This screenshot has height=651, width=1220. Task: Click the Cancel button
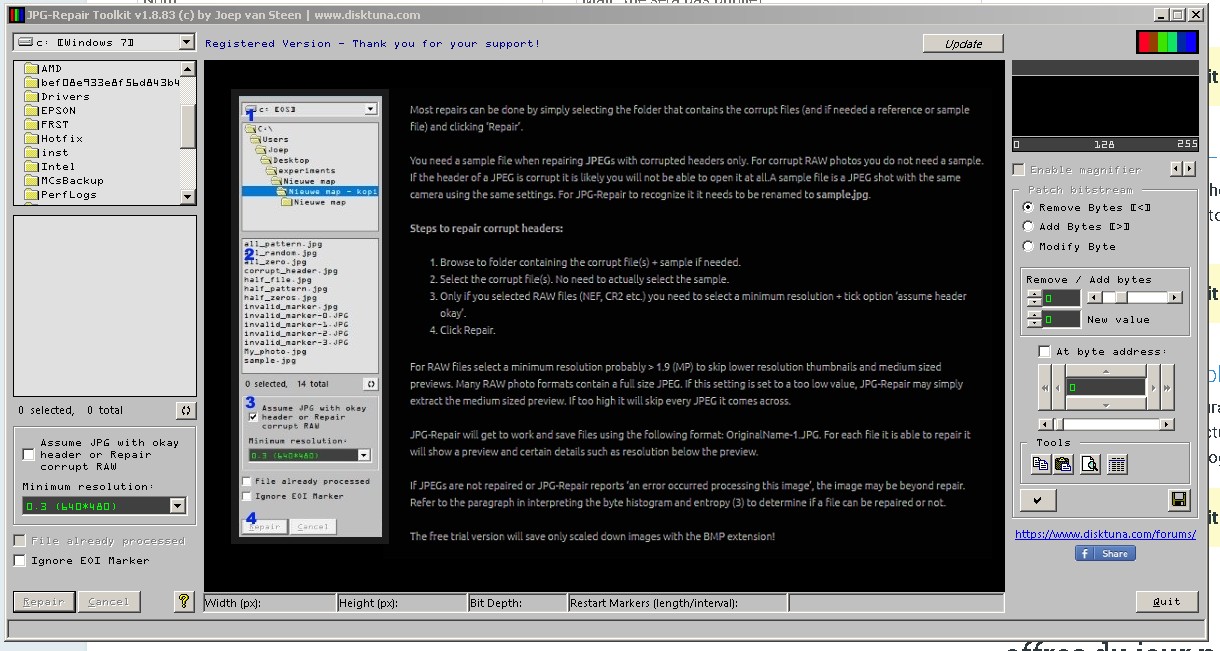click(108, 601)
